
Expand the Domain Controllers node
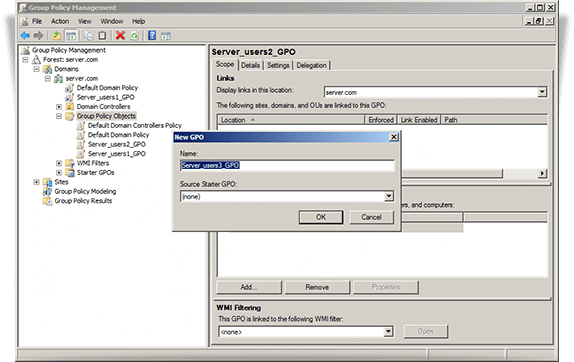(59, 107)
